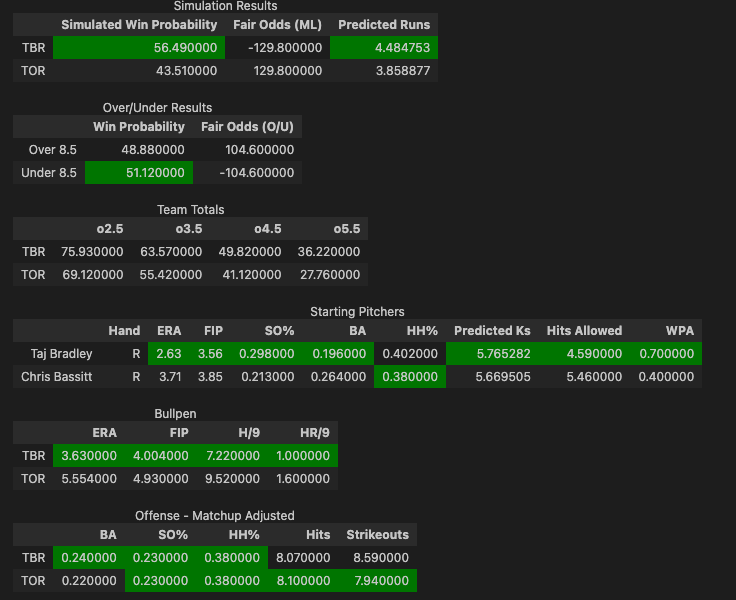Select TBR bullpen H/9 value 7.220000

(233, 456)
